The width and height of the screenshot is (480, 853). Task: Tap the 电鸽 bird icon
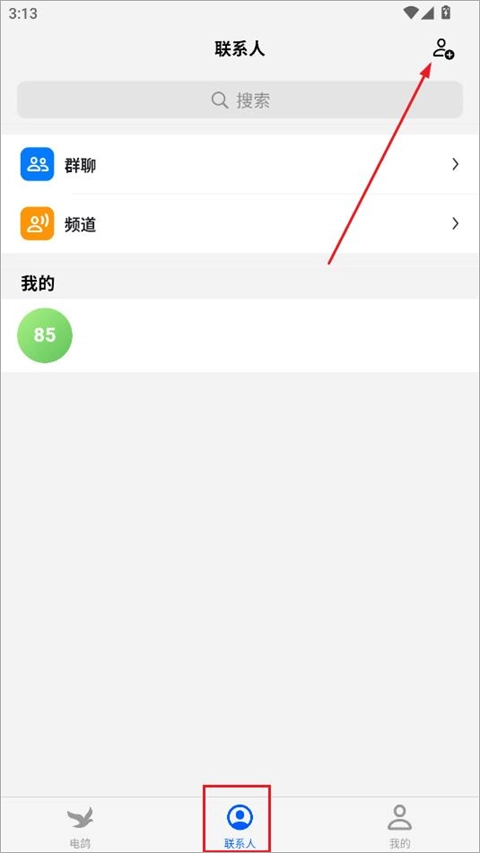coord(80,817)
